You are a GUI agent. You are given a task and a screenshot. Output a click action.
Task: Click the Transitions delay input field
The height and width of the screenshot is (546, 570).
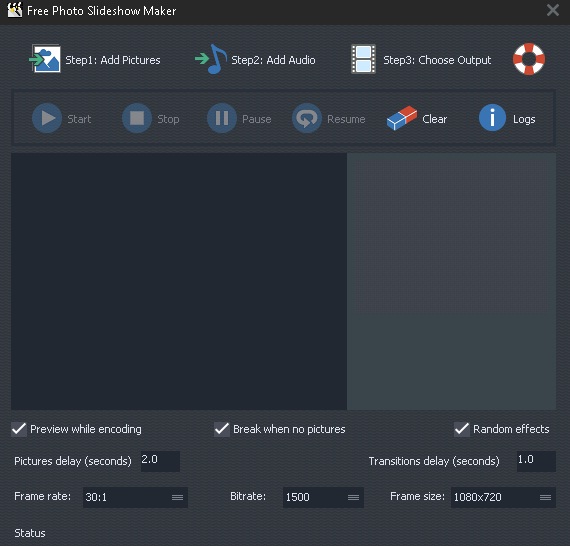(x=536, y=461)
